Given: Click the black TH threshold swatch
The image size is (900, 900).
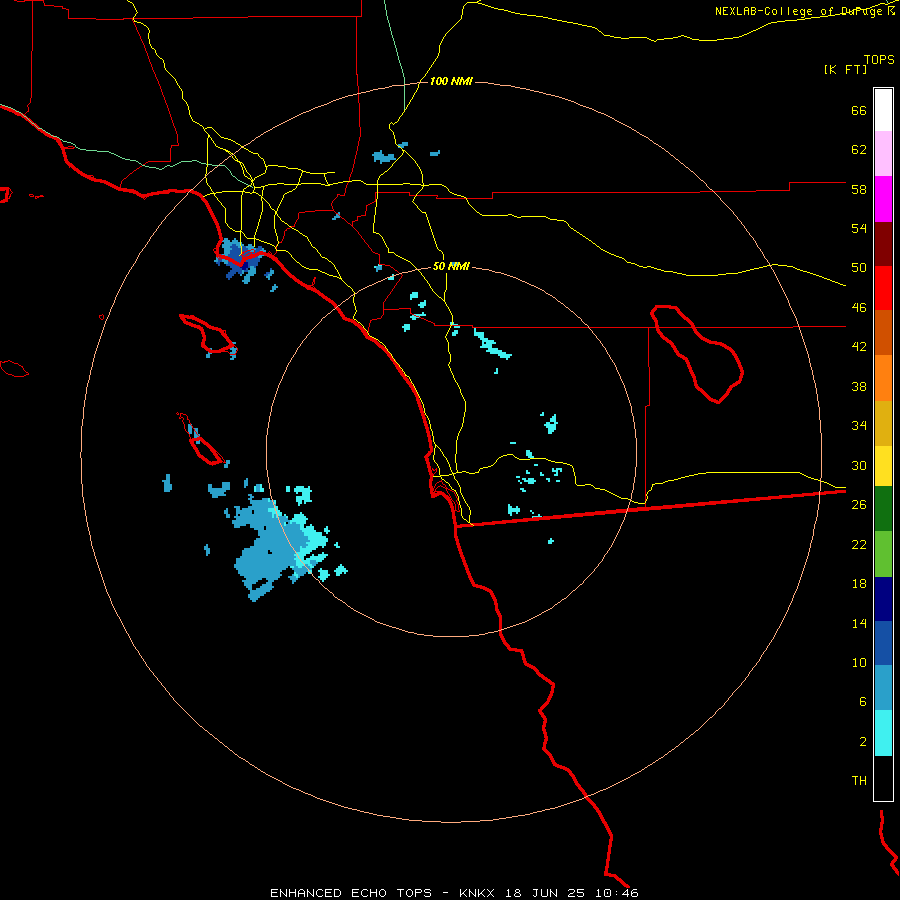Looking at the screenshot, I should pyautogui.click(x=883, y=778).
